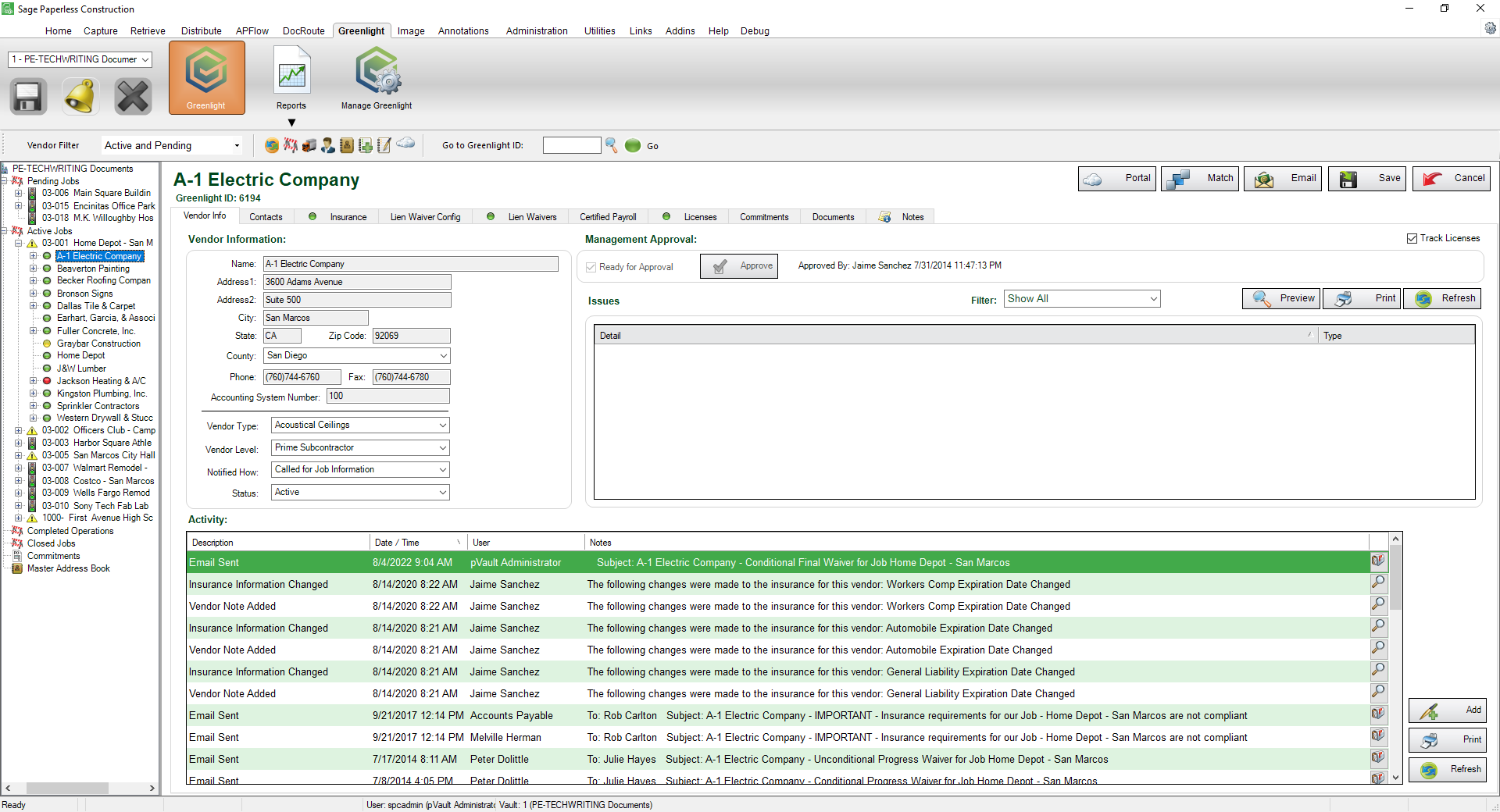Switch to the Insurance tab

338,217
